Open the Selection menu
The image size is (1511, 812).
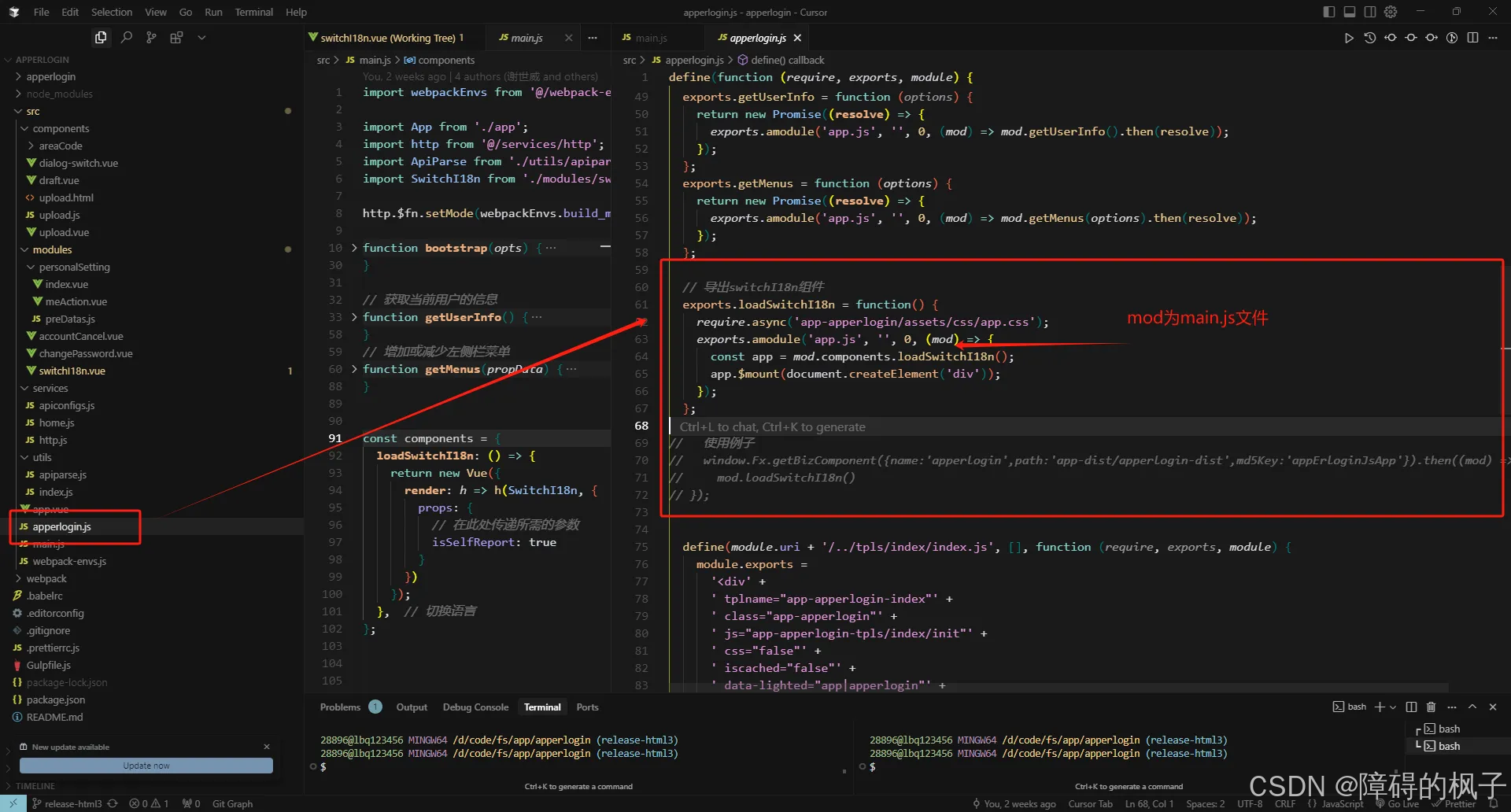pos(112,12)
